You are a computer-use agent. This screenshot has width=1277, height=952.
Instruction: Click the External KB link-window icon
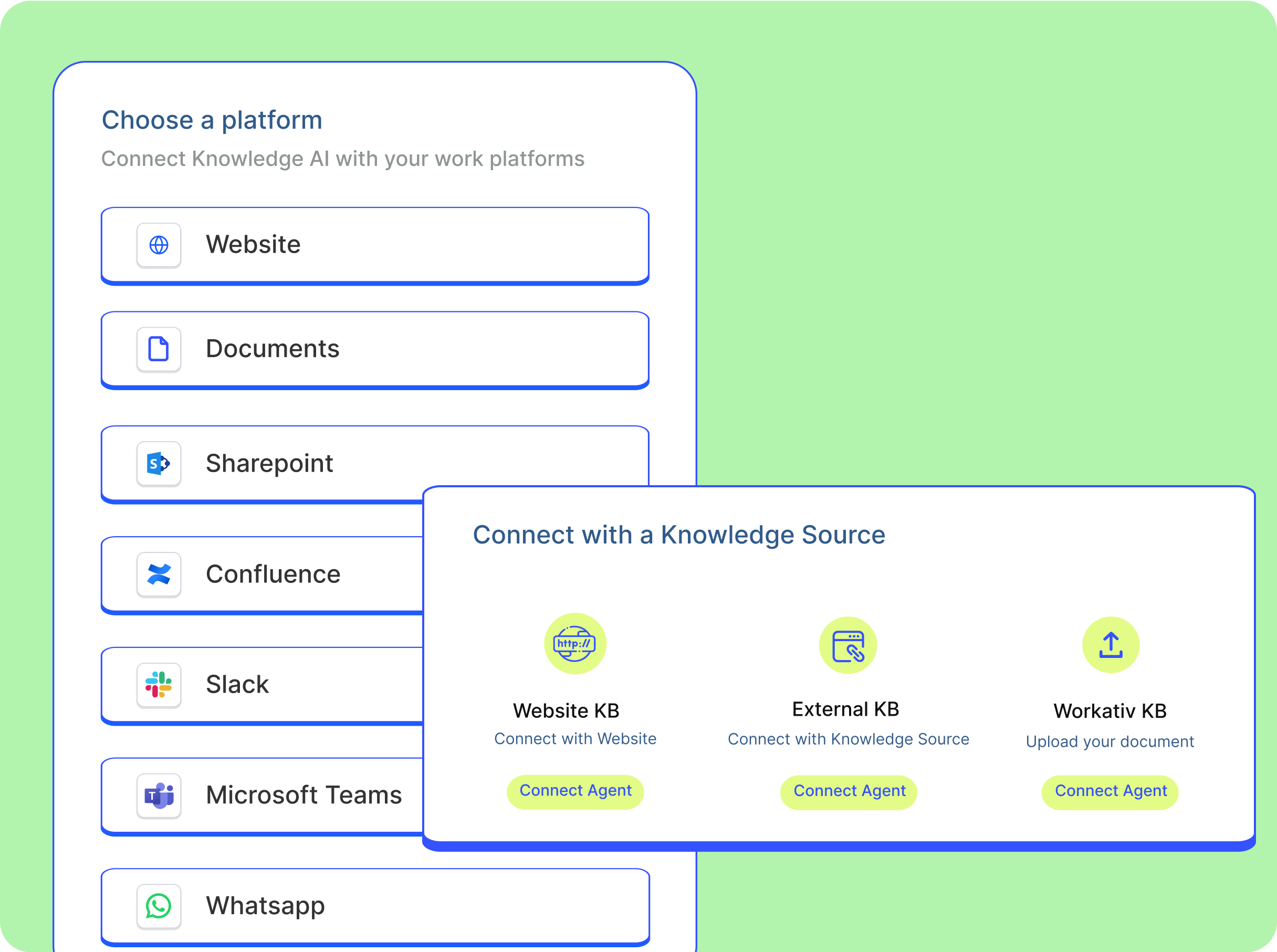click(x=847, y=645)
